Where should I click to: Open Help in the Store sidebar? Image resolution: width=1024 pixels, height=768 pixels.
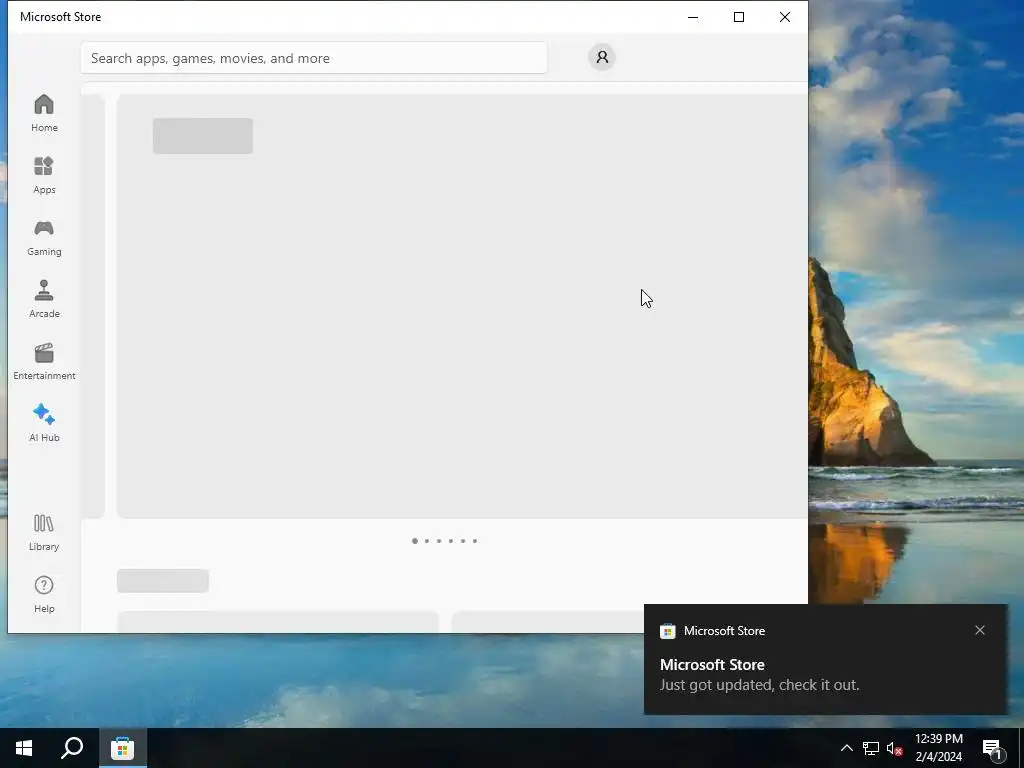pos(44,594)
